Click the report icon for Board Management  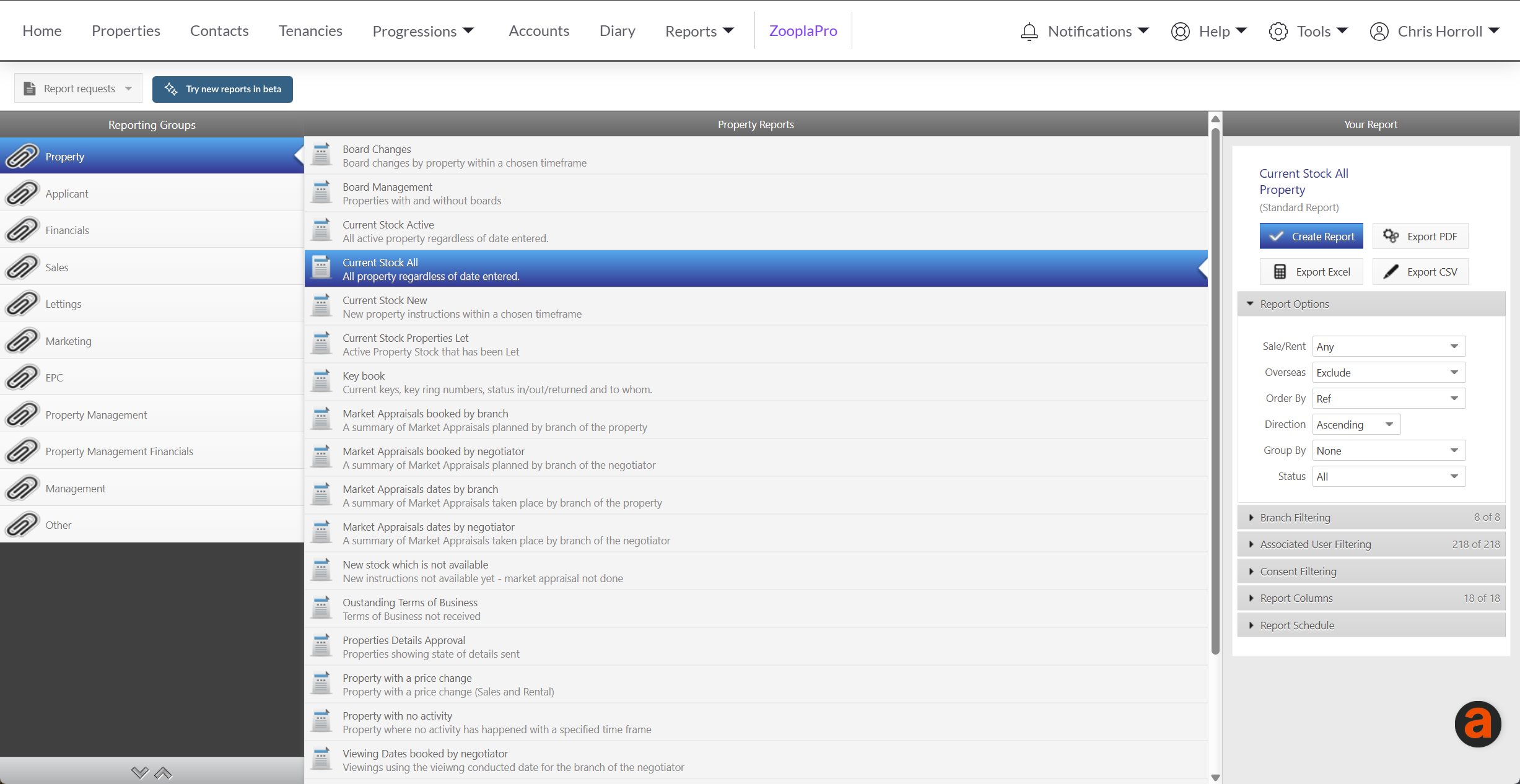coord(321,193)
